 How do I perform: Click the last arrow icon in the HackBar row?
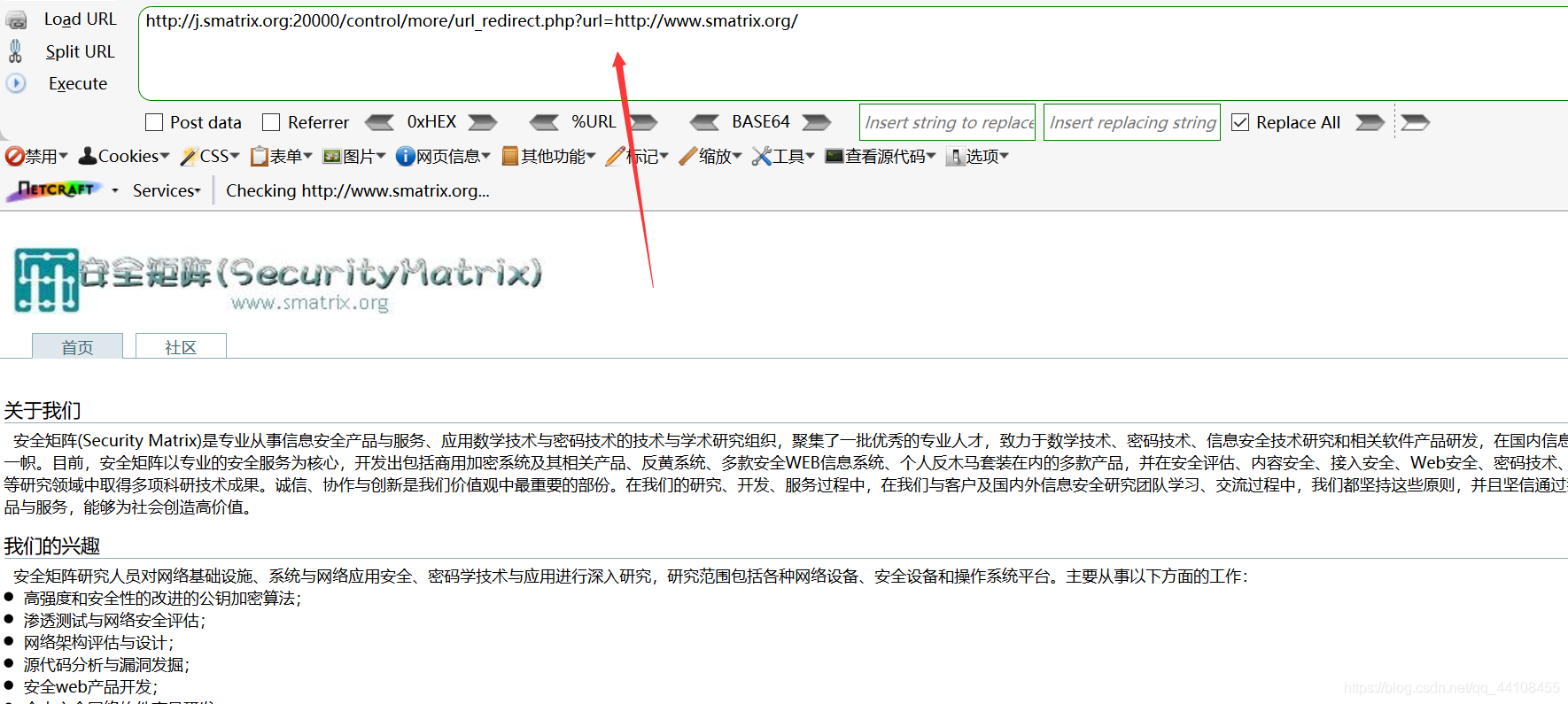coord(1415,122)
